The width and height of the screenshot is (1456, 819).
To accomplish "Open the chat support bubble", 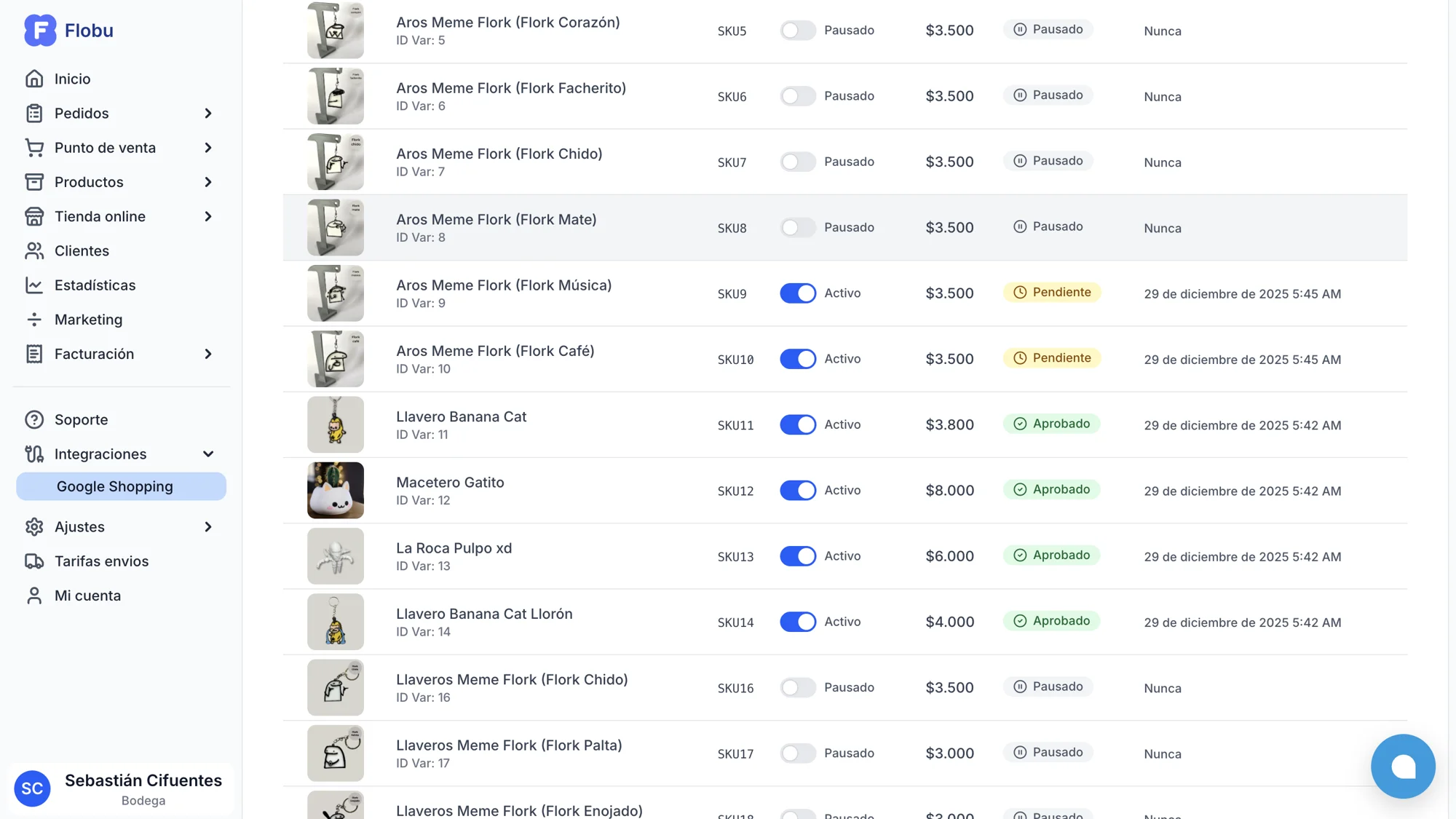I will (1402, 766).
